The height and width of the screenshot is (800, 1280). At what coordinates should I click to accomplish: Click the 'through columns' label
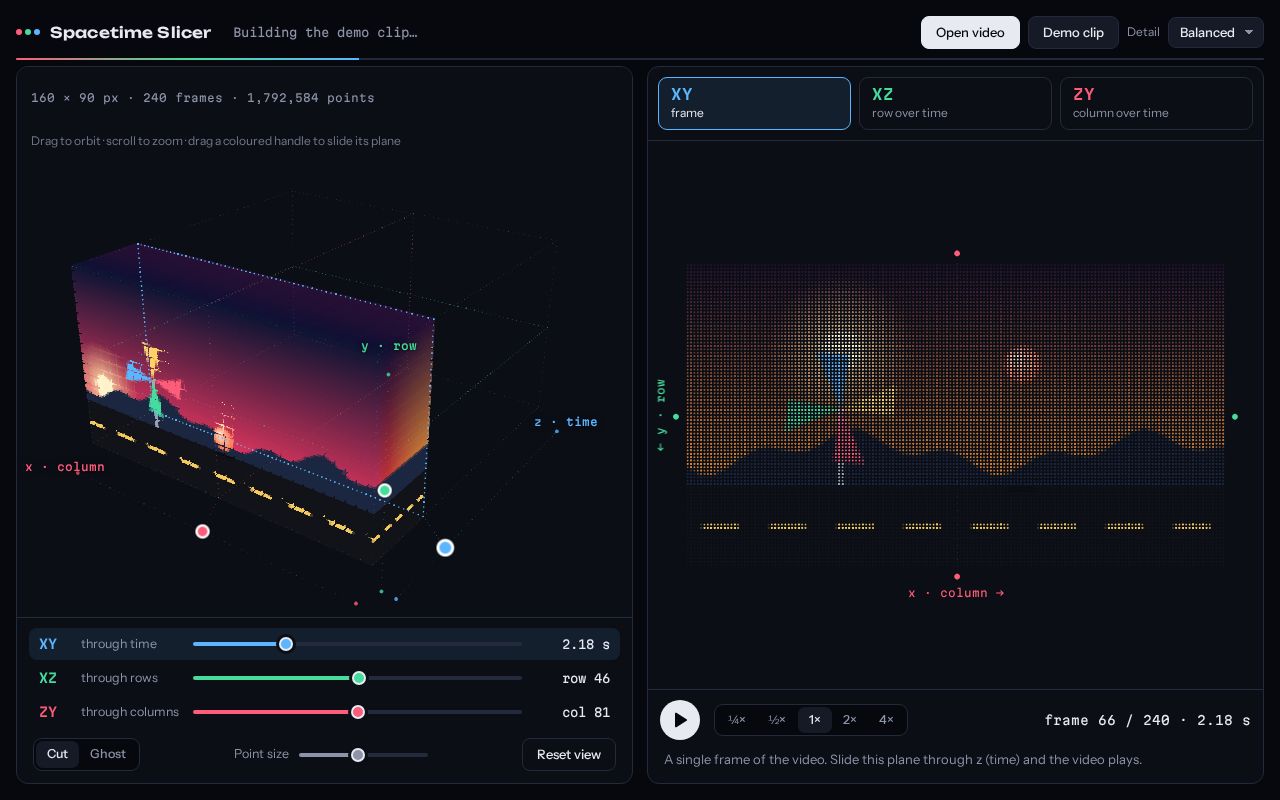coord(130,712)
